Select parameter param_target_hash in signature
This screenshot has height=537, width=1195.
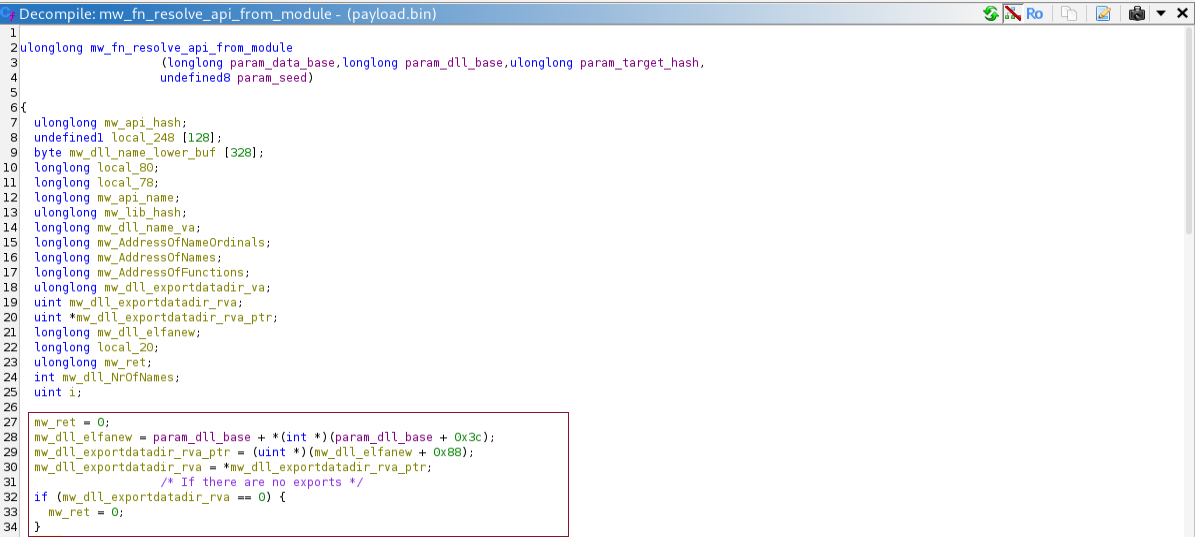tap(639, 63)
